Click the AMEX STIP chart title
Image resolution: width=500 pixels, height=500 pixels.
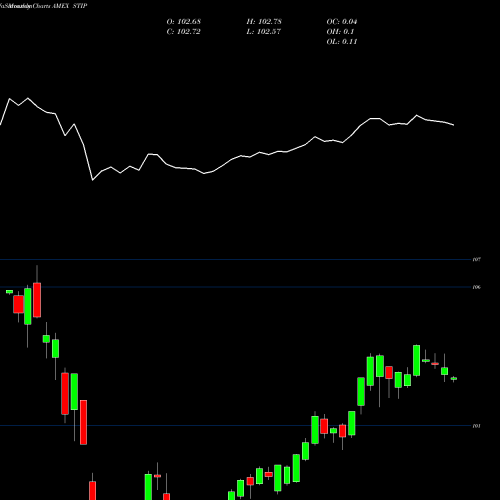point(70,6)
